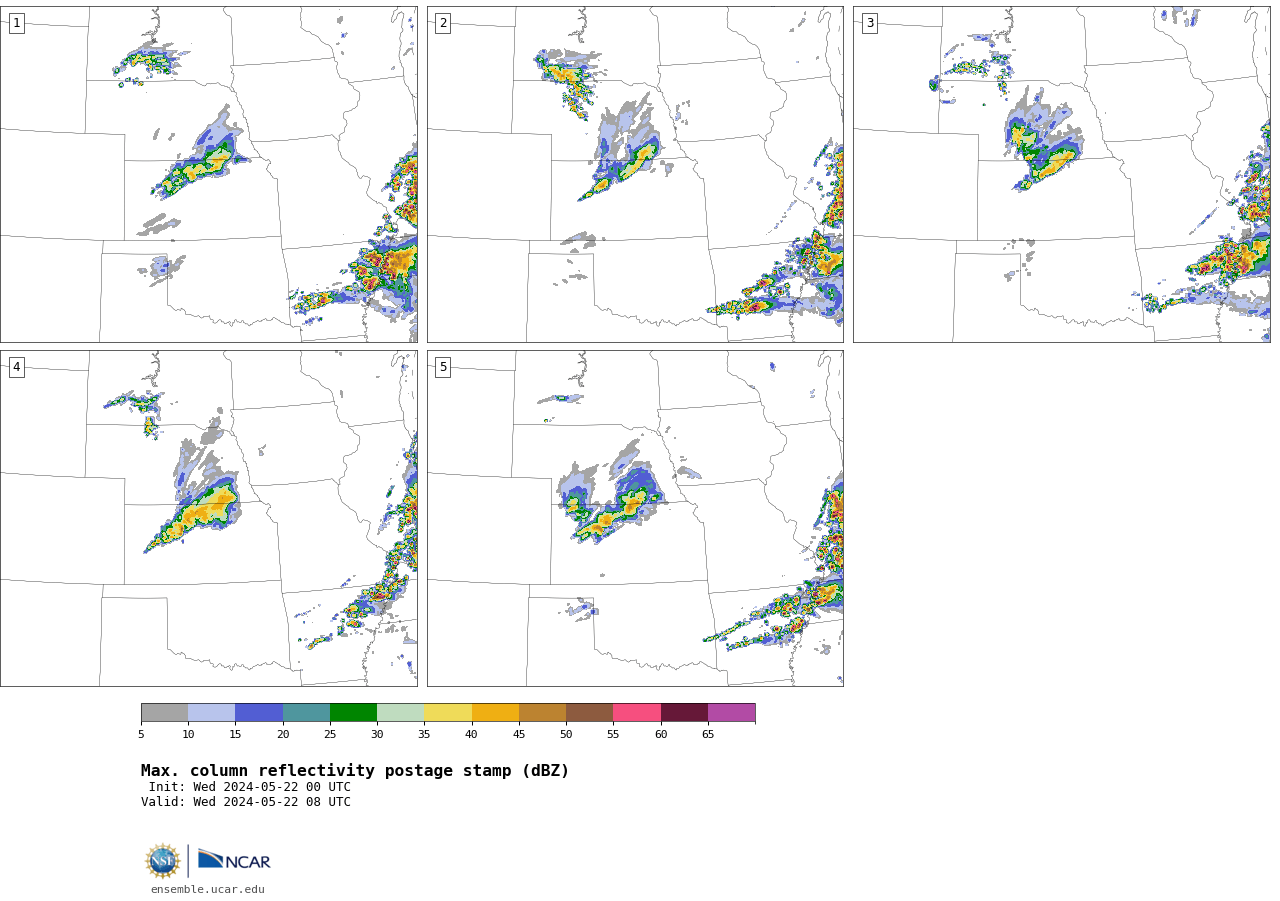Click the NSF logo icon

(162, 861)
